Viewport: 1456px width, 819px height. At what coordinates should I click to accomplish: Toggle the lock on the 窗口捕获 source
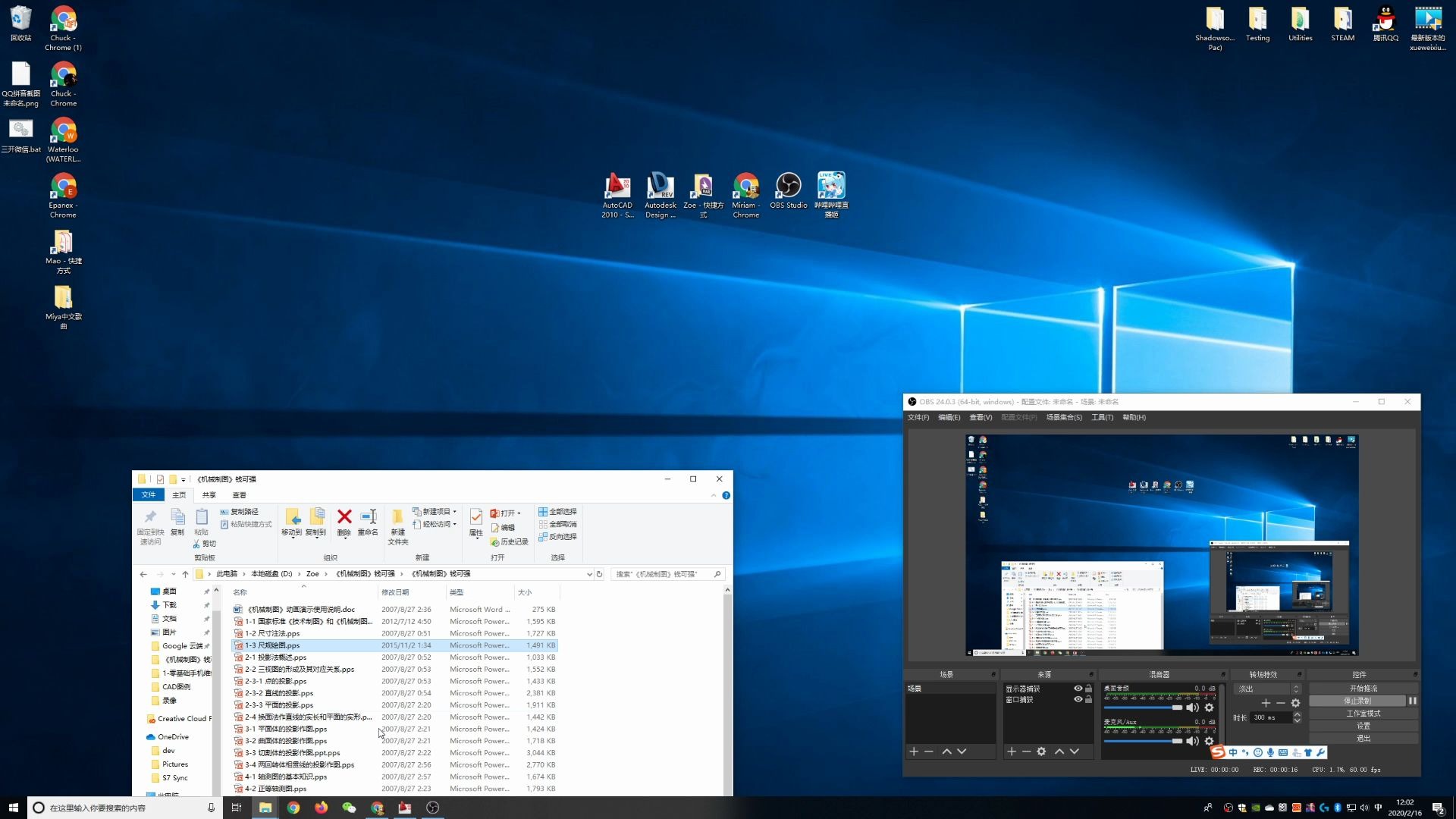pos(1089,699)
